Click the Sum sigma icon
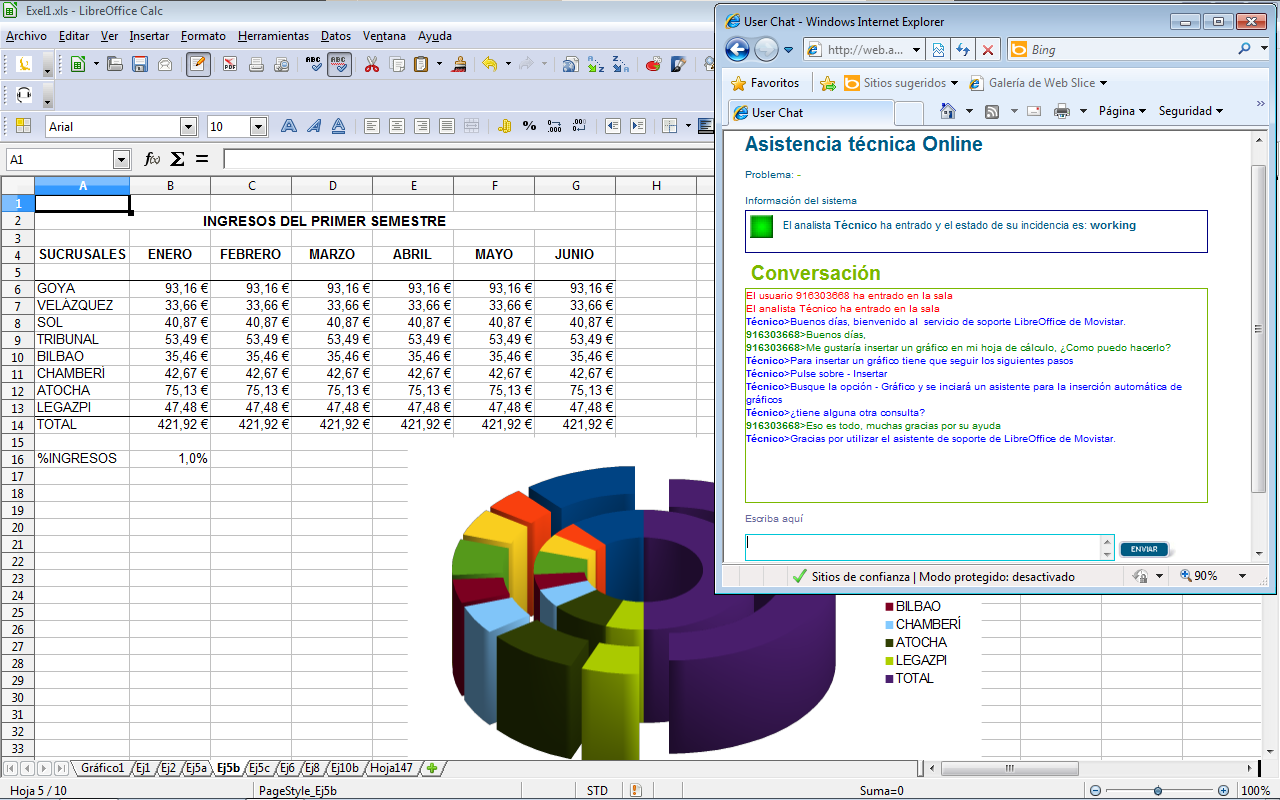Viewport: 1280px width, 800px height. point(178,159)
